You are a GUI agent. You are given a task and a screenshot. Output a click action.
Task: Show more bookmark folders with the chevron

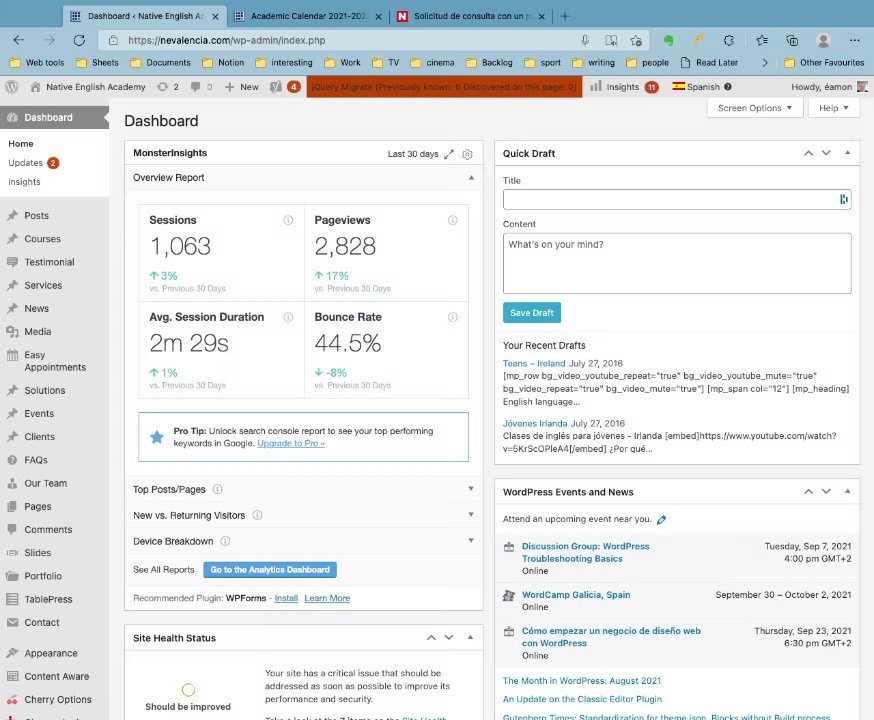pyautogui.click(x=764, y=63)
